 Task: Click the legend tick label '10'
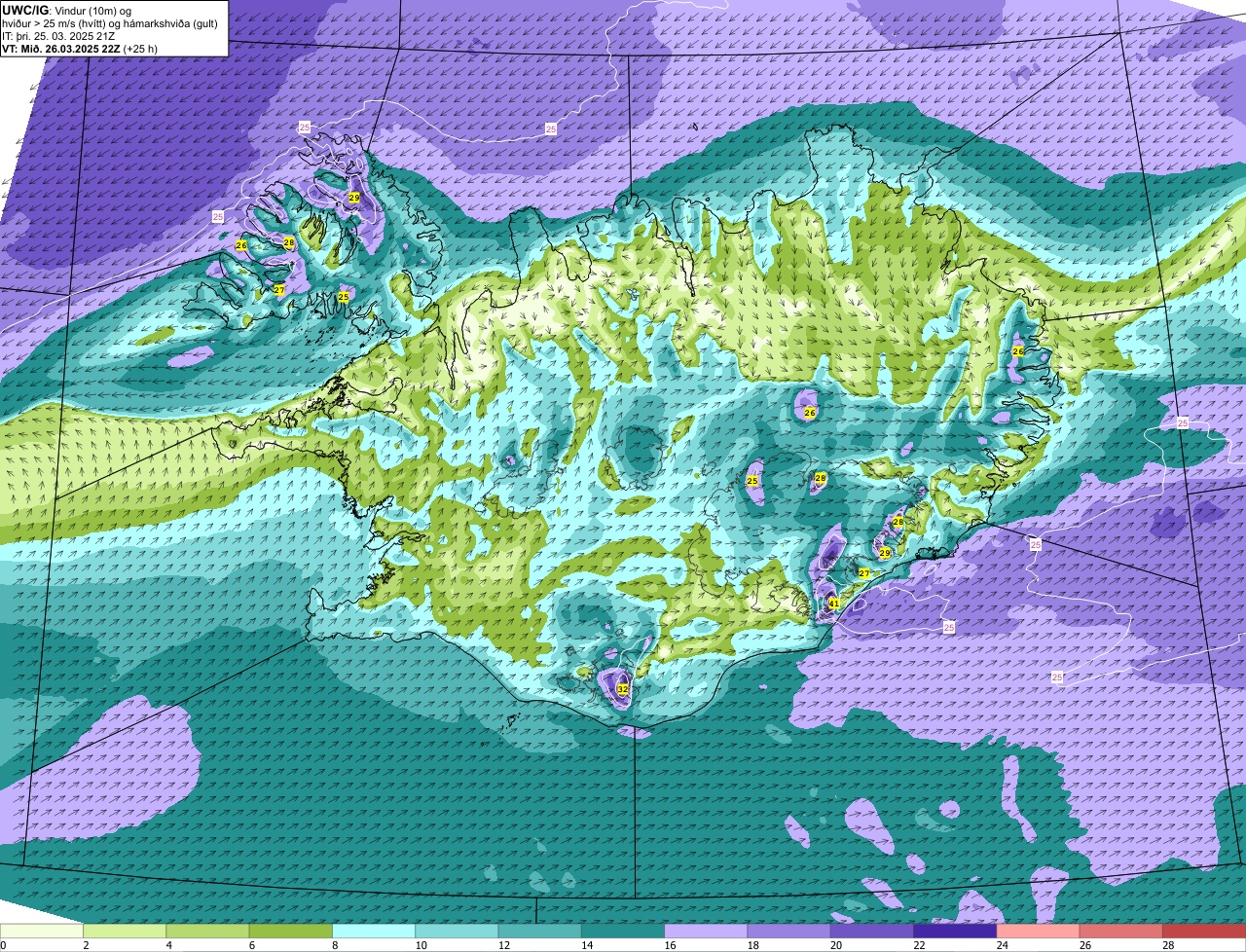coord(420,945)
